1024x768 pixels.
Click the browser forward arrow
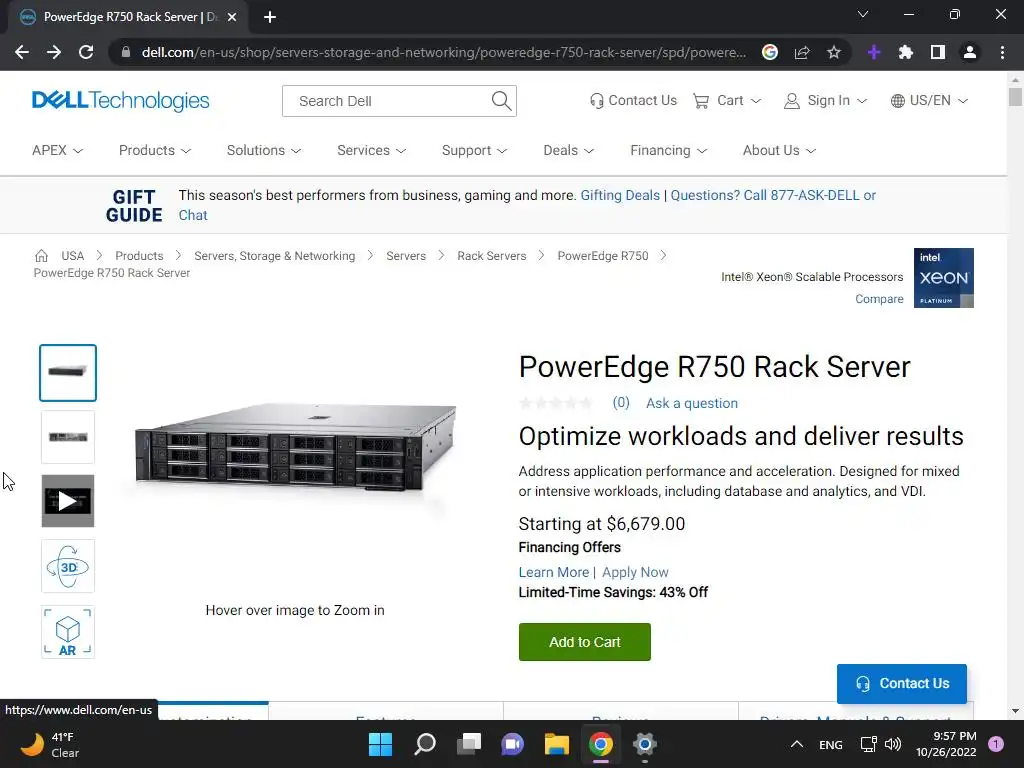pyautogui.click(x=54, y=52)
